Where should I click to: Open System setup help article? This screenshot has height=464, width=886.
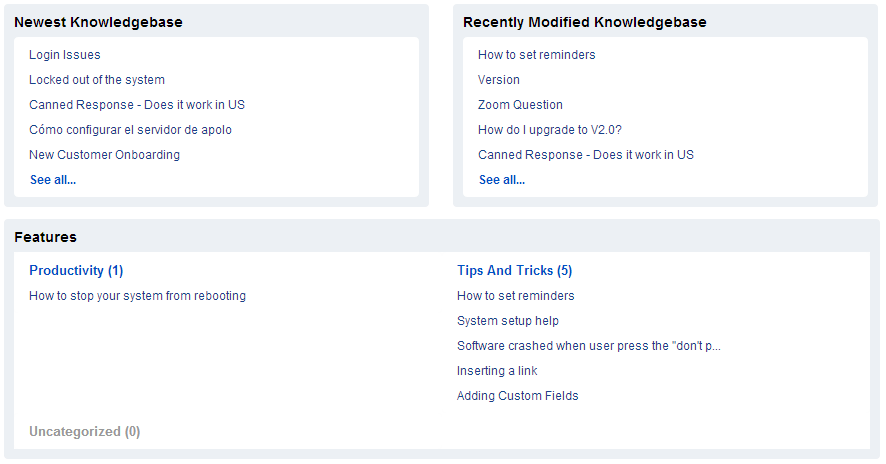507,320
